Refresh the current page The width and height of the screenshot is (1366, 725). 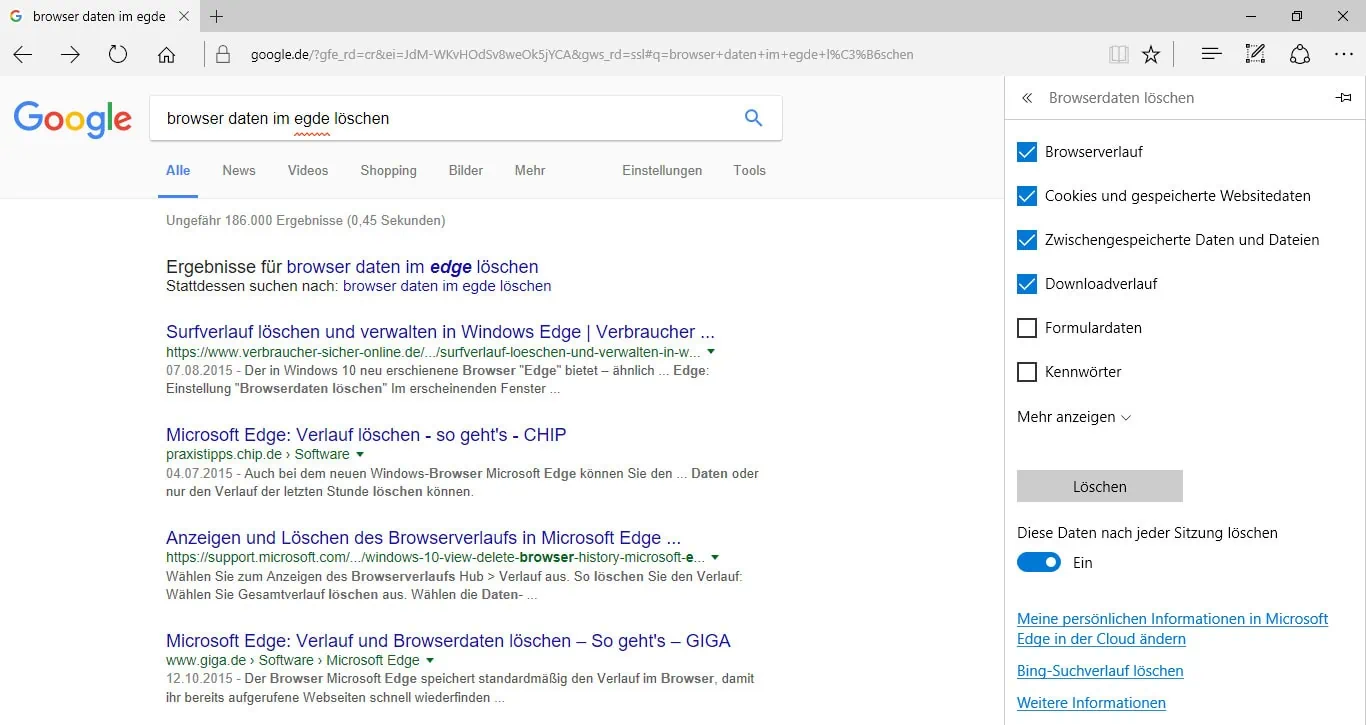(118, 54)
